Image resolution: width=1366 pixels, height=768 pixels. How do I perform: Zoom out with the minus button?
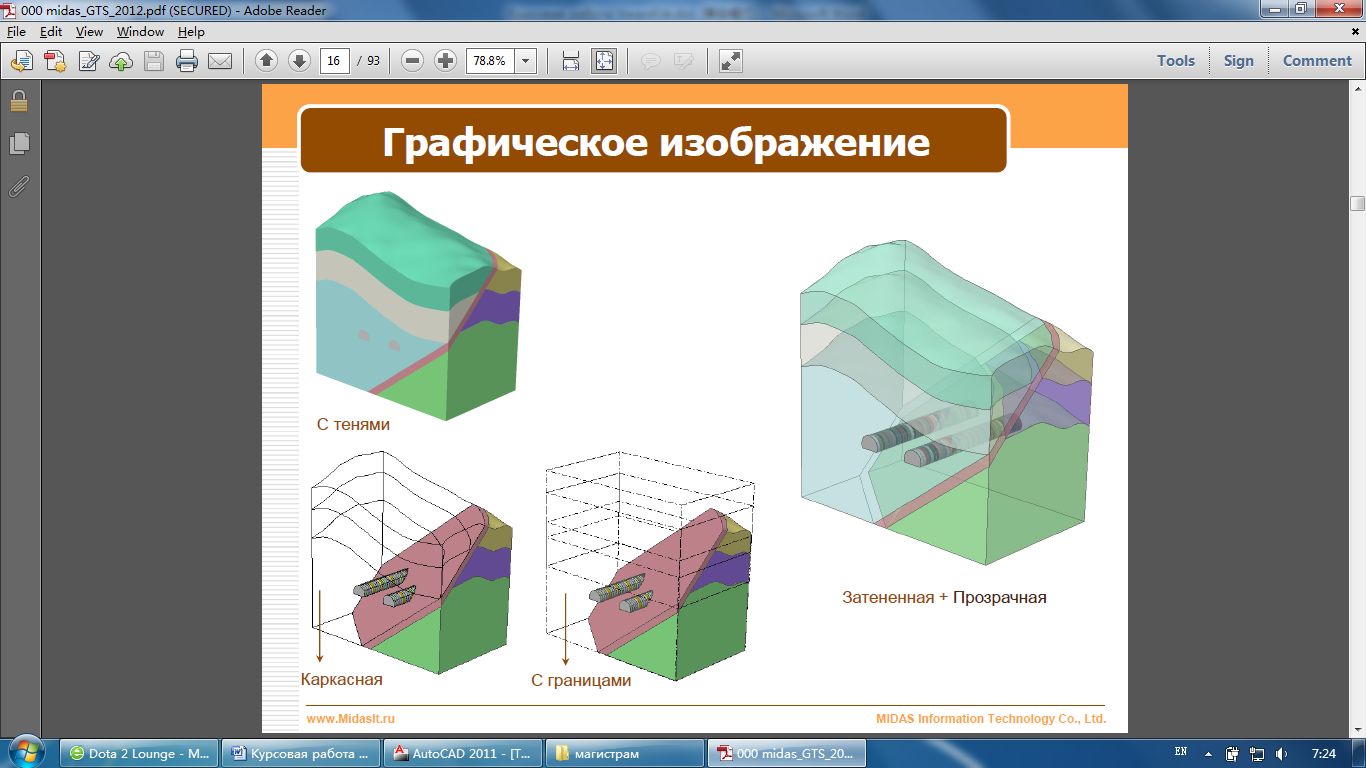coord(413,61)
